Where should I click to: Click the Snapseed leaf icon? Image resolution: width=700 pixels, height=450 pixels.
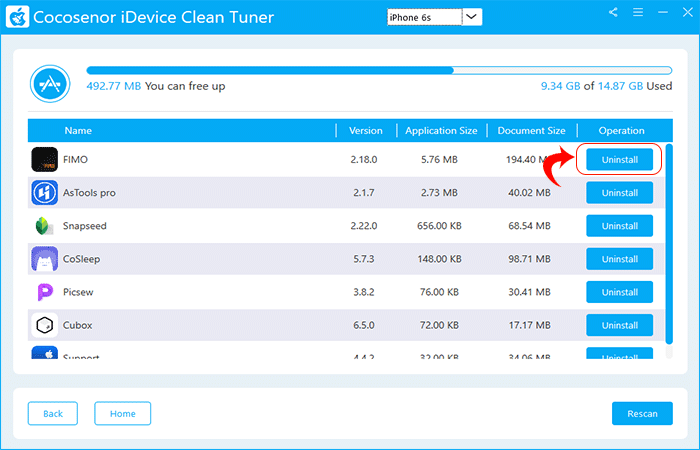coord(45,225)
